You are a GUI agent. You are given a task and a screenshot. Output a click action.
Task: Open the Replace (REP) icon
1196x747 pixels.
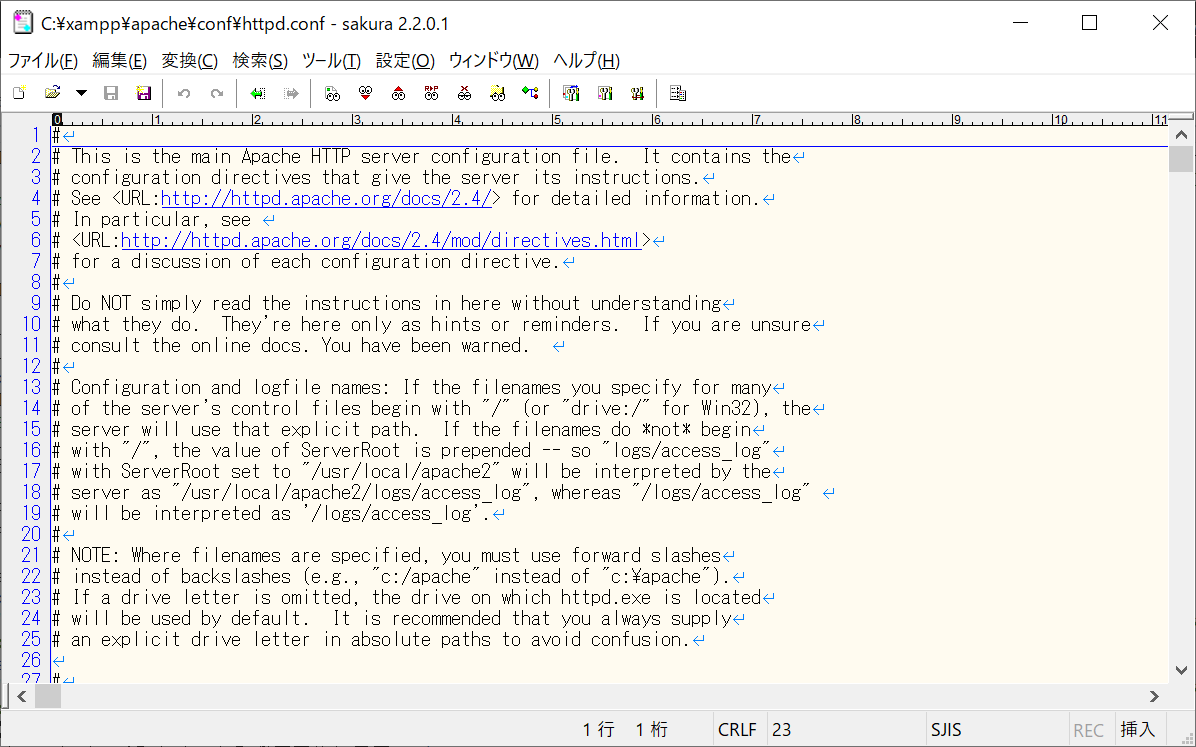click(432, 93)
